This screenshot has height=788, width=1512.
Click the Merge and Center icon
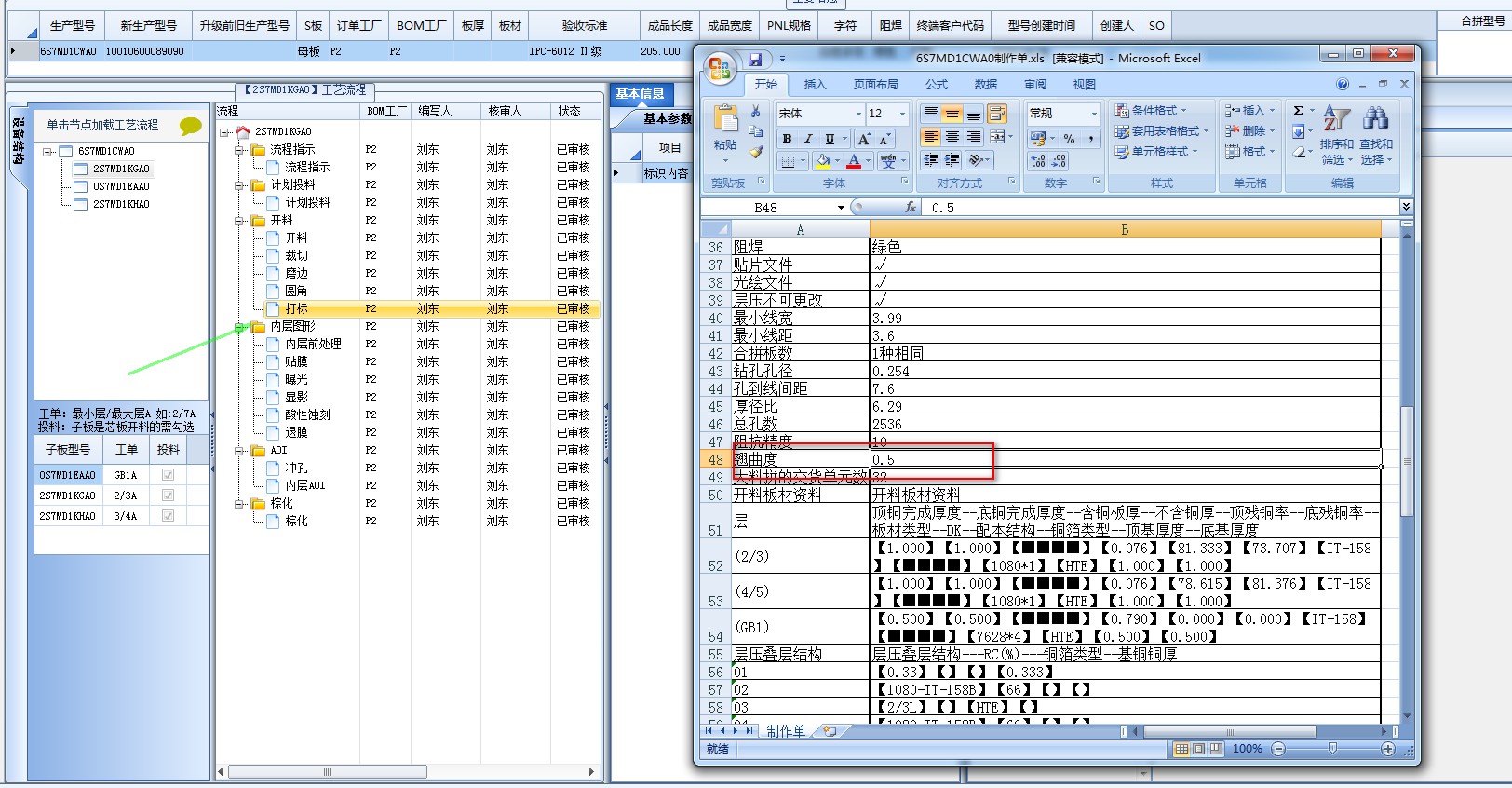(x=996, y=137)
